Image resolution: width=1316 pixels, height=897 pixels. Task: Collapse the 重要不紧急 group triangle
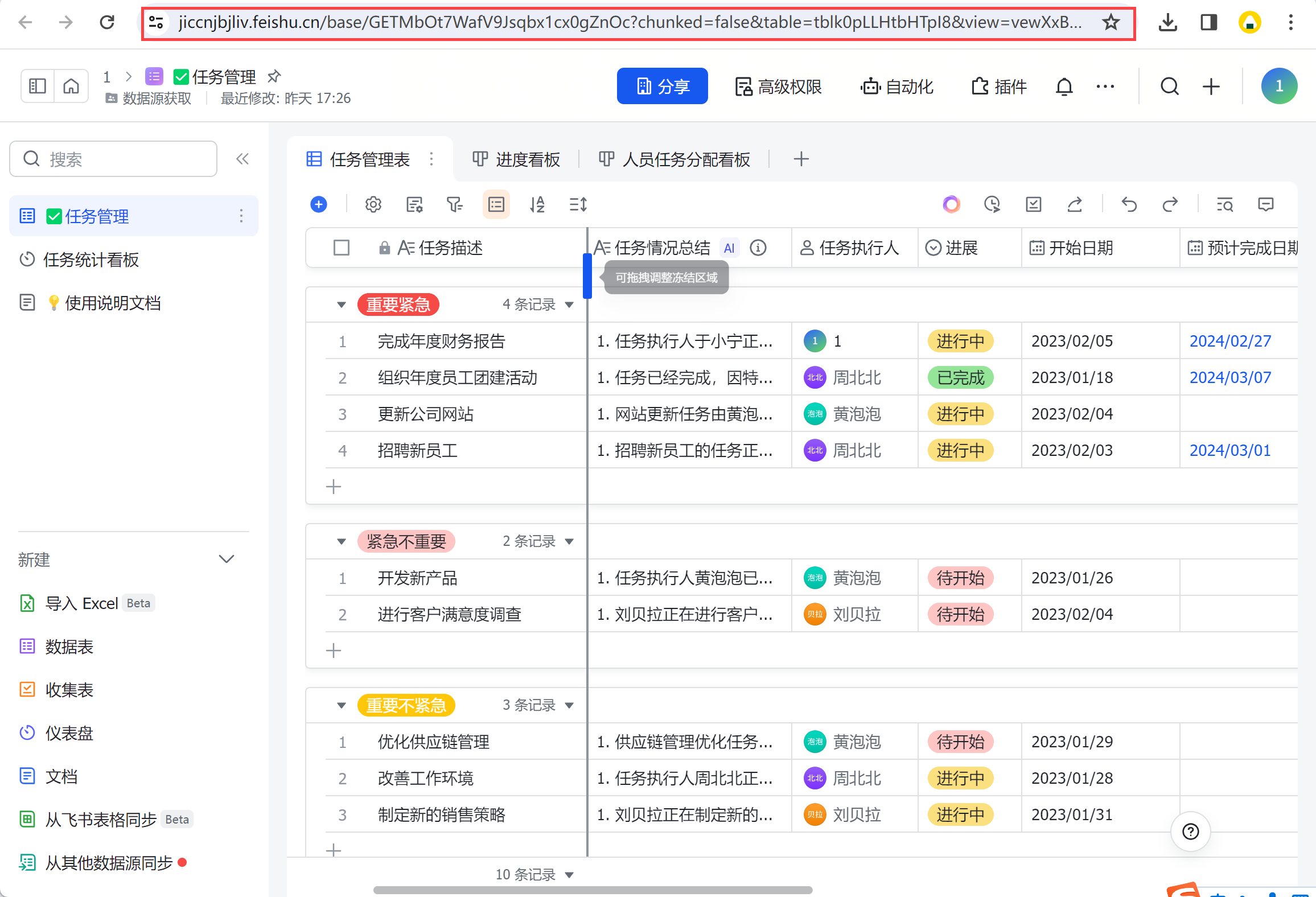point(342,706)
